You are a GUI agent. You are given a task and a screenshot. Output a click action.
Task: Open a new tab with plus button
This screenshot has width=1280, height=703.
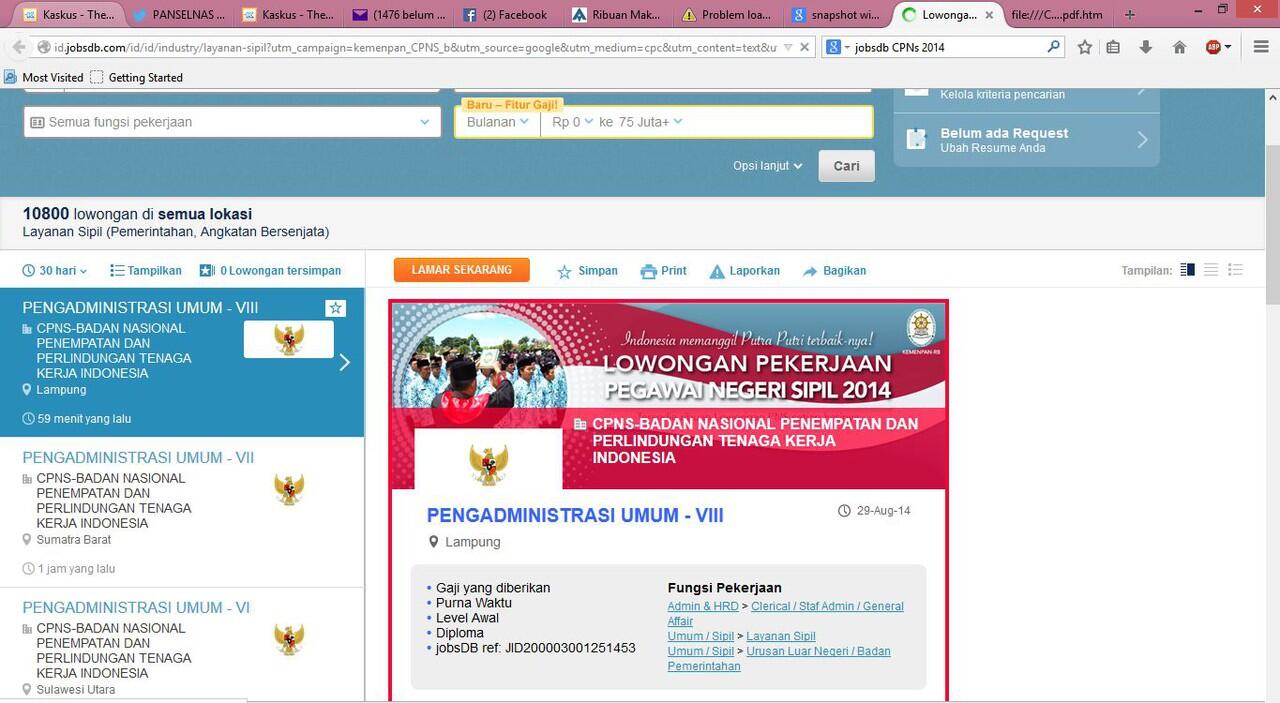[1130, 15]
